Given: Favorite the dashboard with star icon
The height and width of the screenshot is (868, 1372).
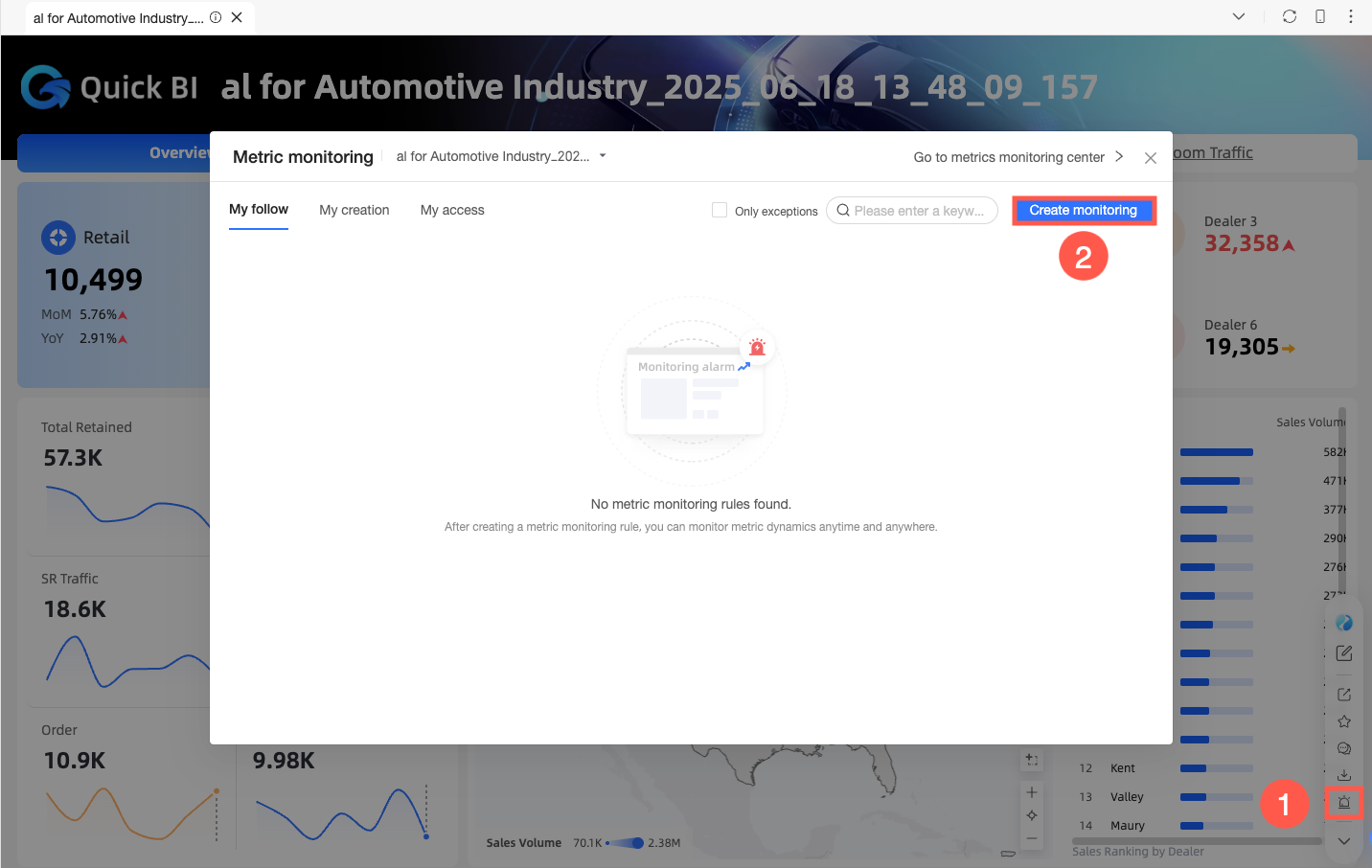Looking at the screenshot, I should point(1344,721).
